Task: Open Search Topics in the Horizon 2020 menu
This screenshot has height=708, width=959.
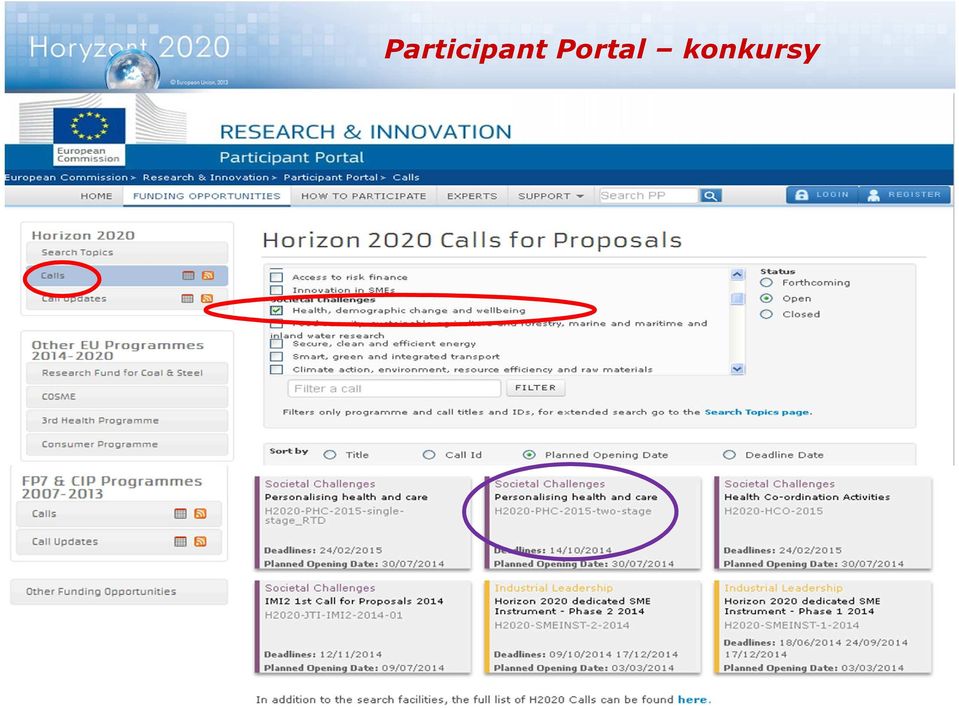Action: 127,253
